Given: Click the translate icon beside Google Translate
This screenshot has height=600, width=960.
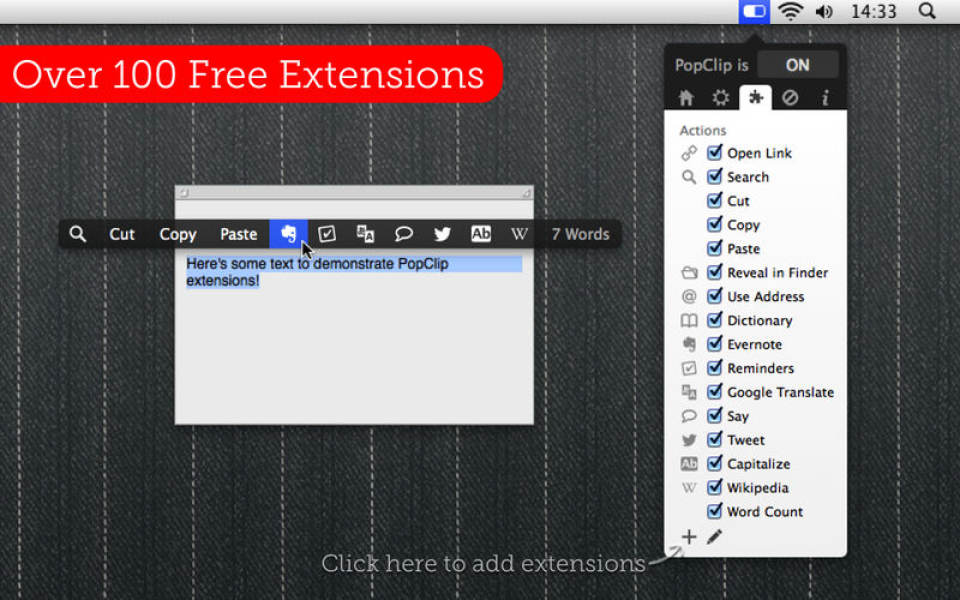Looking at the screenshot, I should pyautogui.click(x=689, y=392).
